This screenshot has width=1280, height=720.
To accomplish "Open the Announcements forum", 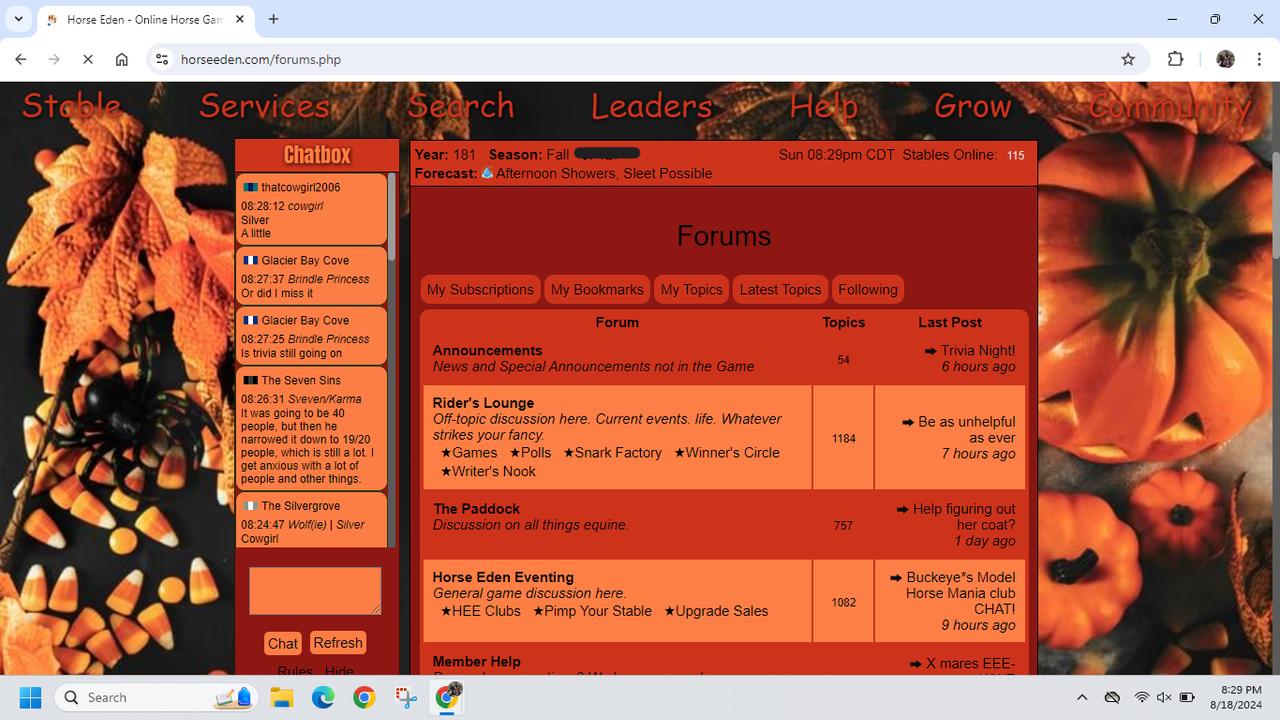I will tap(487, 350).
